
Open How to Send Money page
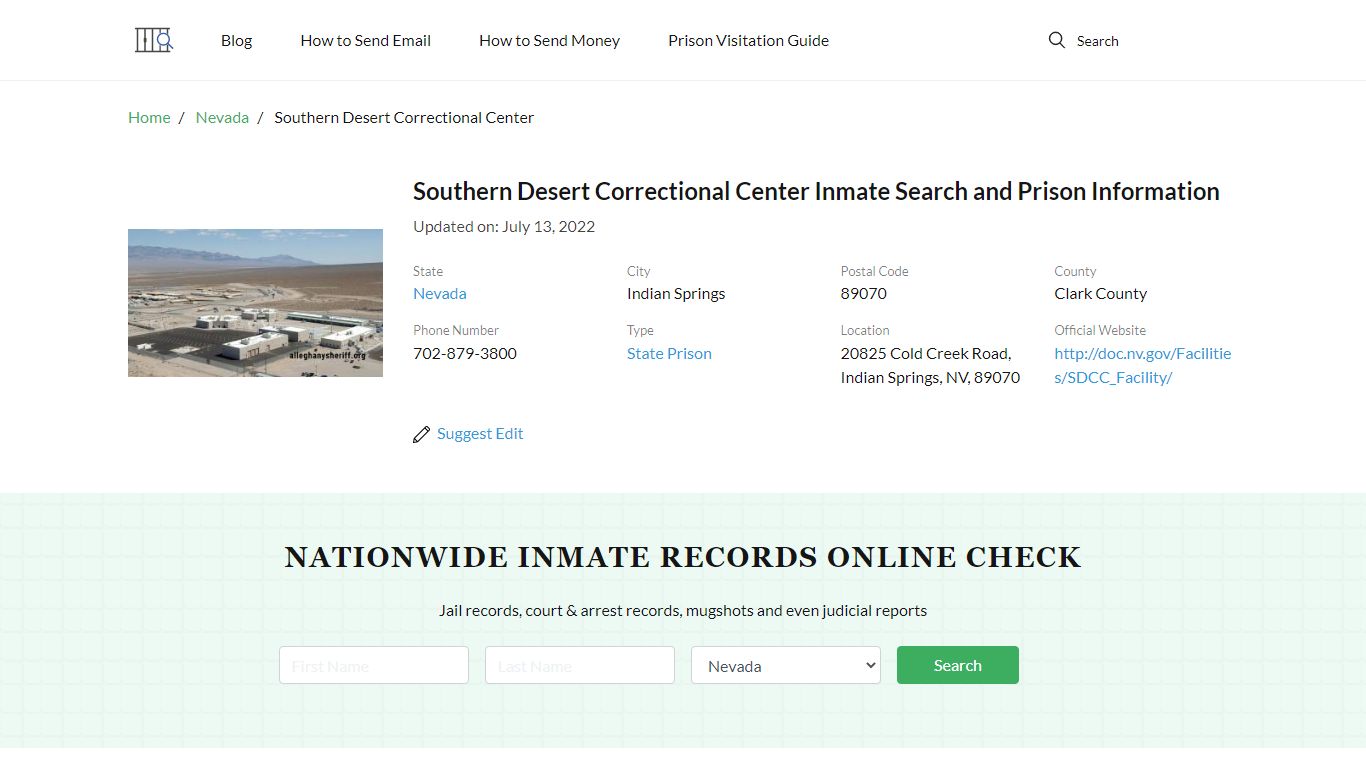[549, 41]
